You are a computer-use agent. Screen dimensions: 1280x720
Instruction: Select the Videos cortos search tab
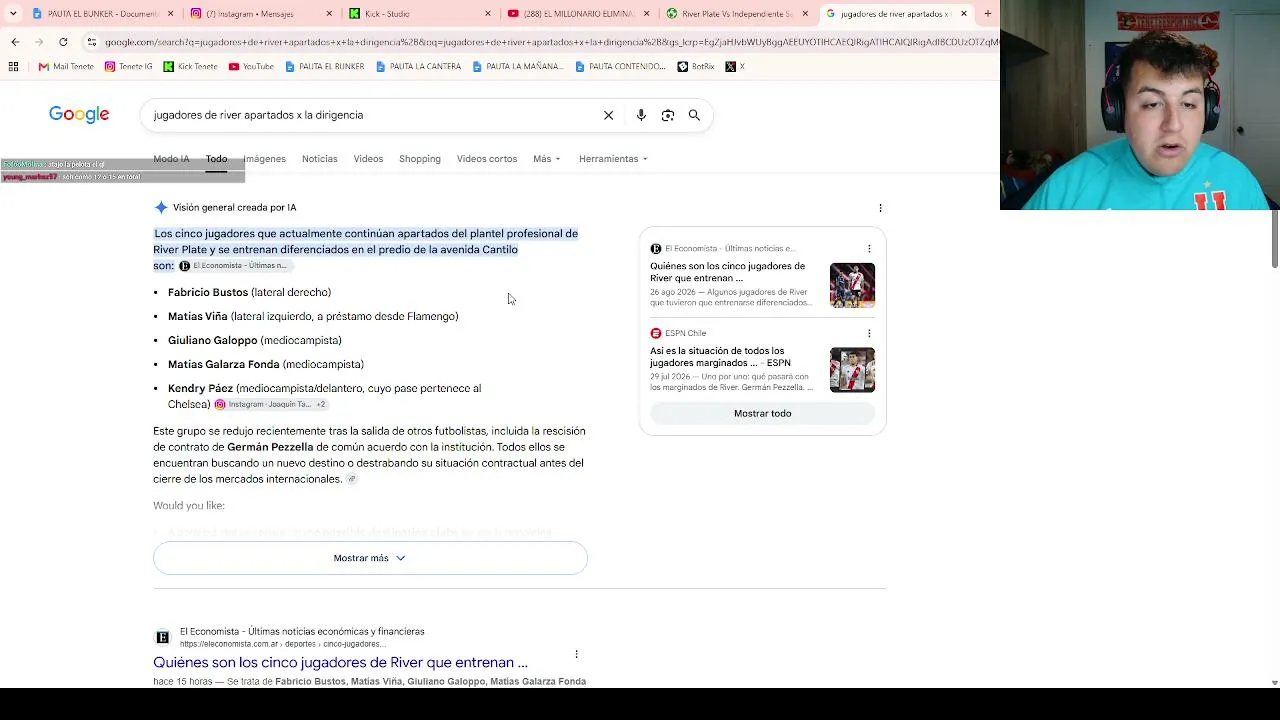tap(487, 159)
